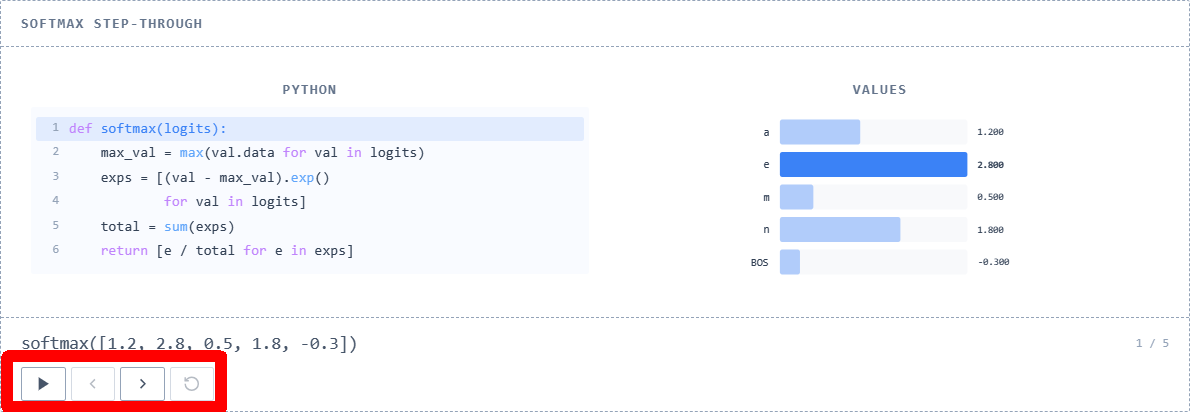Click the bar for token 'n'
Screen dimensions: 1190x412
pos(840,230)
